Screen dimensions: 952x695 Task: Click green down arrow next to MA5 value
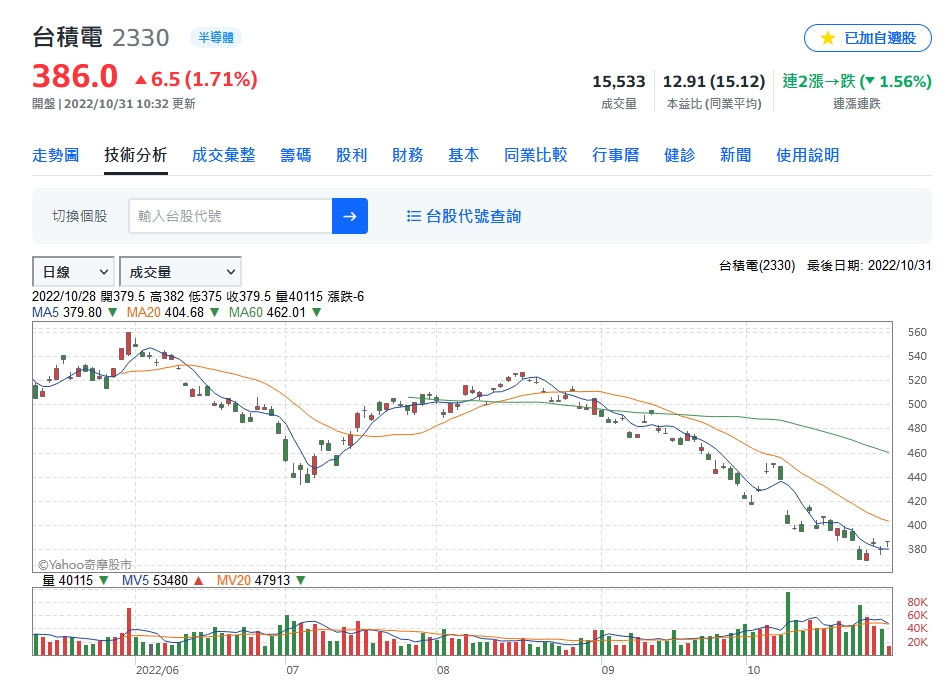tap(112, 313)
